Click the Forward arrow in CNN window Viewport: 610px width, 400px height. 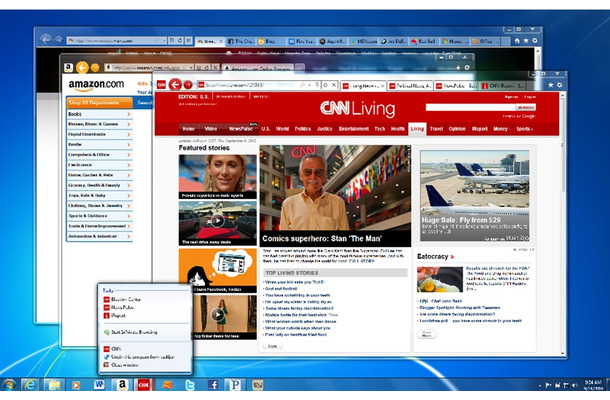188,84
